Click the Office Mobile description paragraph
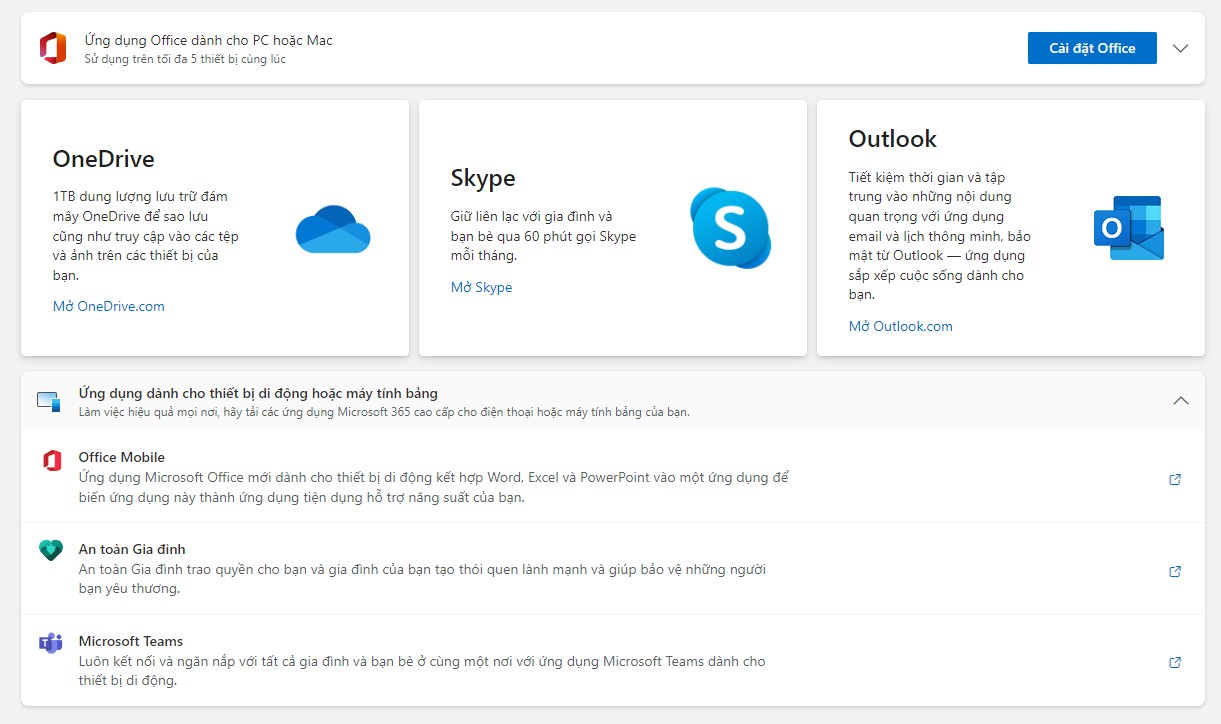Image resolution: width=1221 pixels, height=724 pixels. coord(434,487)
